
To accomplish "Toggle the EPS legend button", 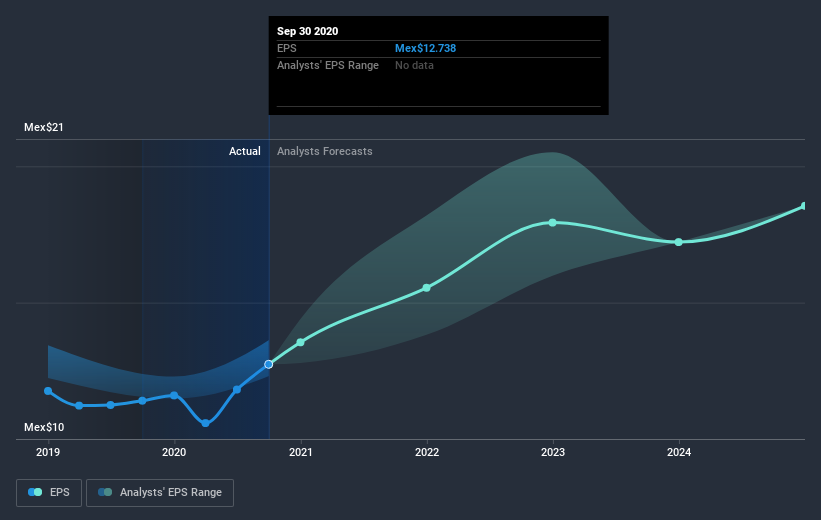I will pyautogui.click(x=49, y=493).
